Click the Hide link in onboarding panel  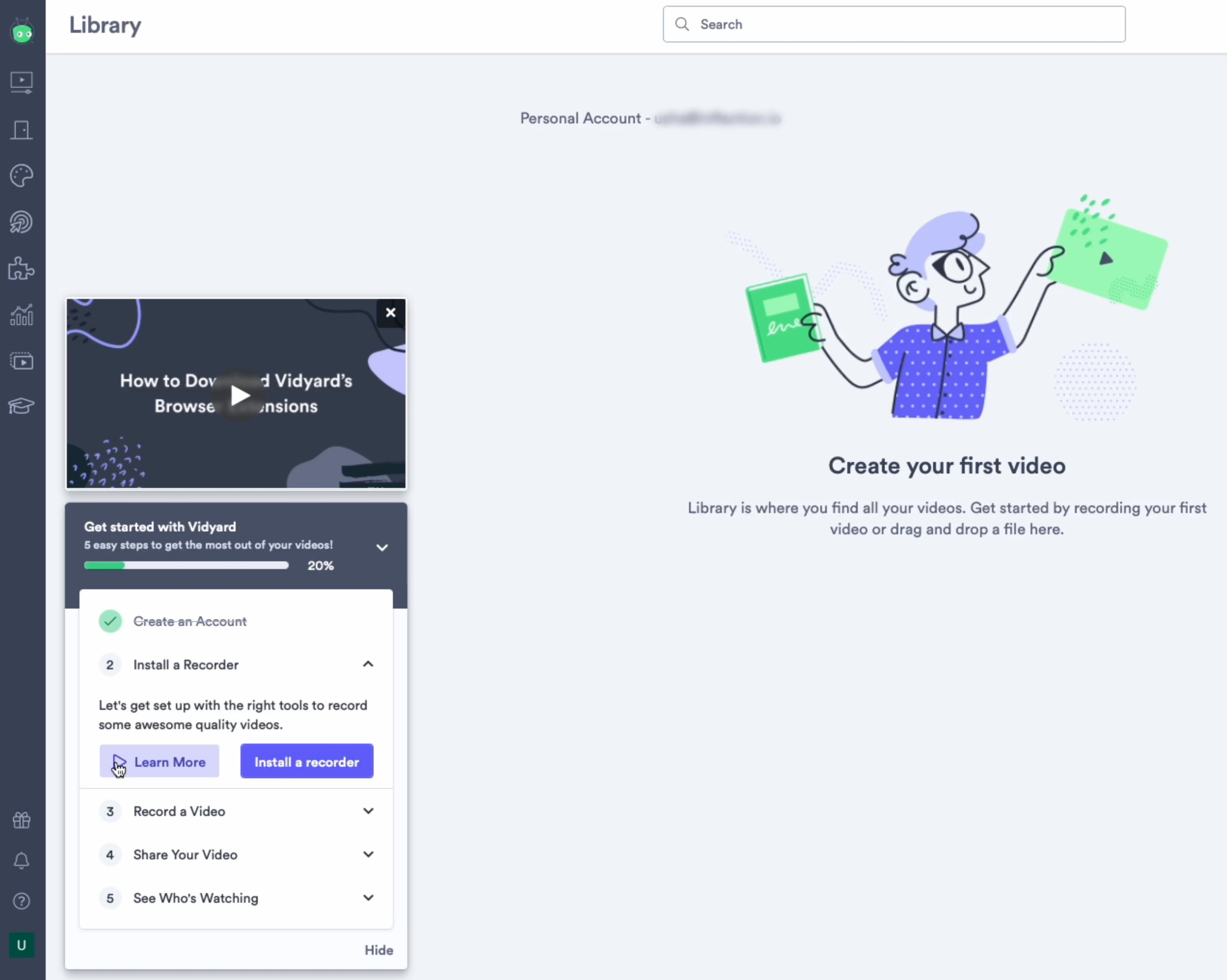coord(378,950)
